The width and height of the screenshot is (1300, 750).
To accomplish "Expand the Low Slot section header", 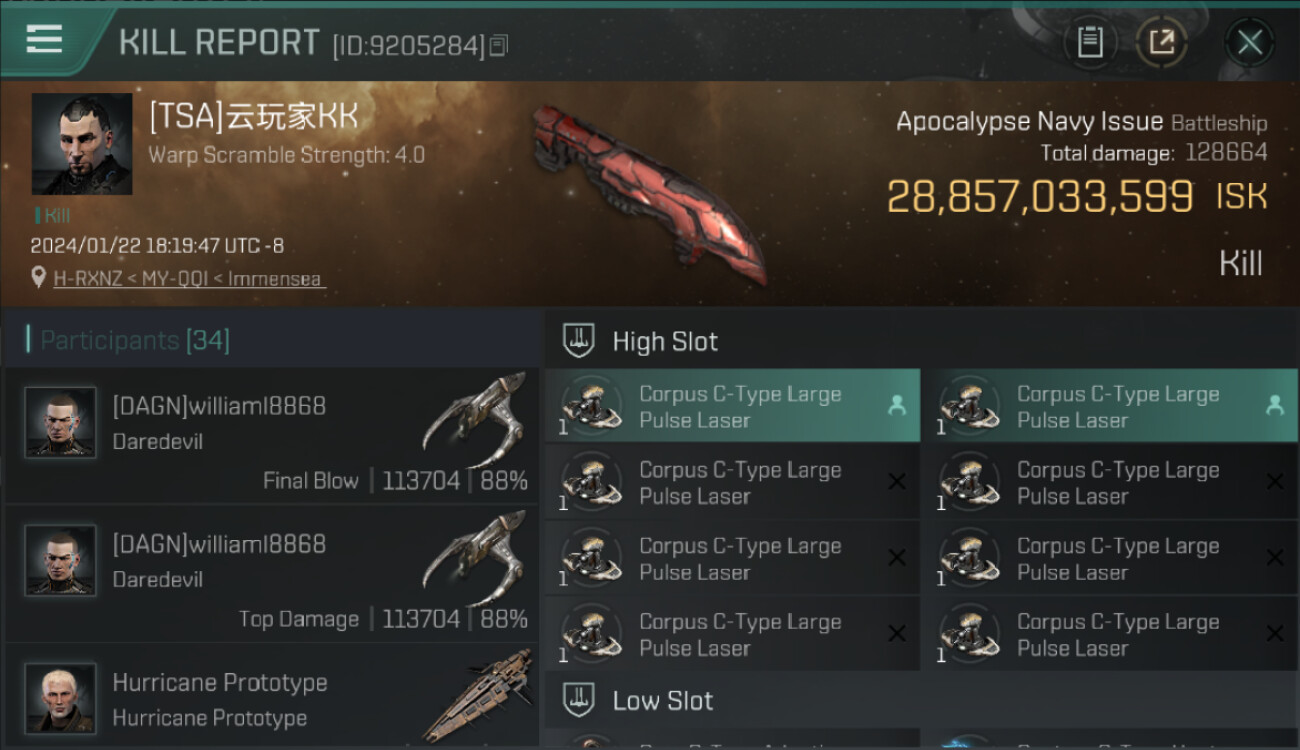I will [x=922, y=700].
